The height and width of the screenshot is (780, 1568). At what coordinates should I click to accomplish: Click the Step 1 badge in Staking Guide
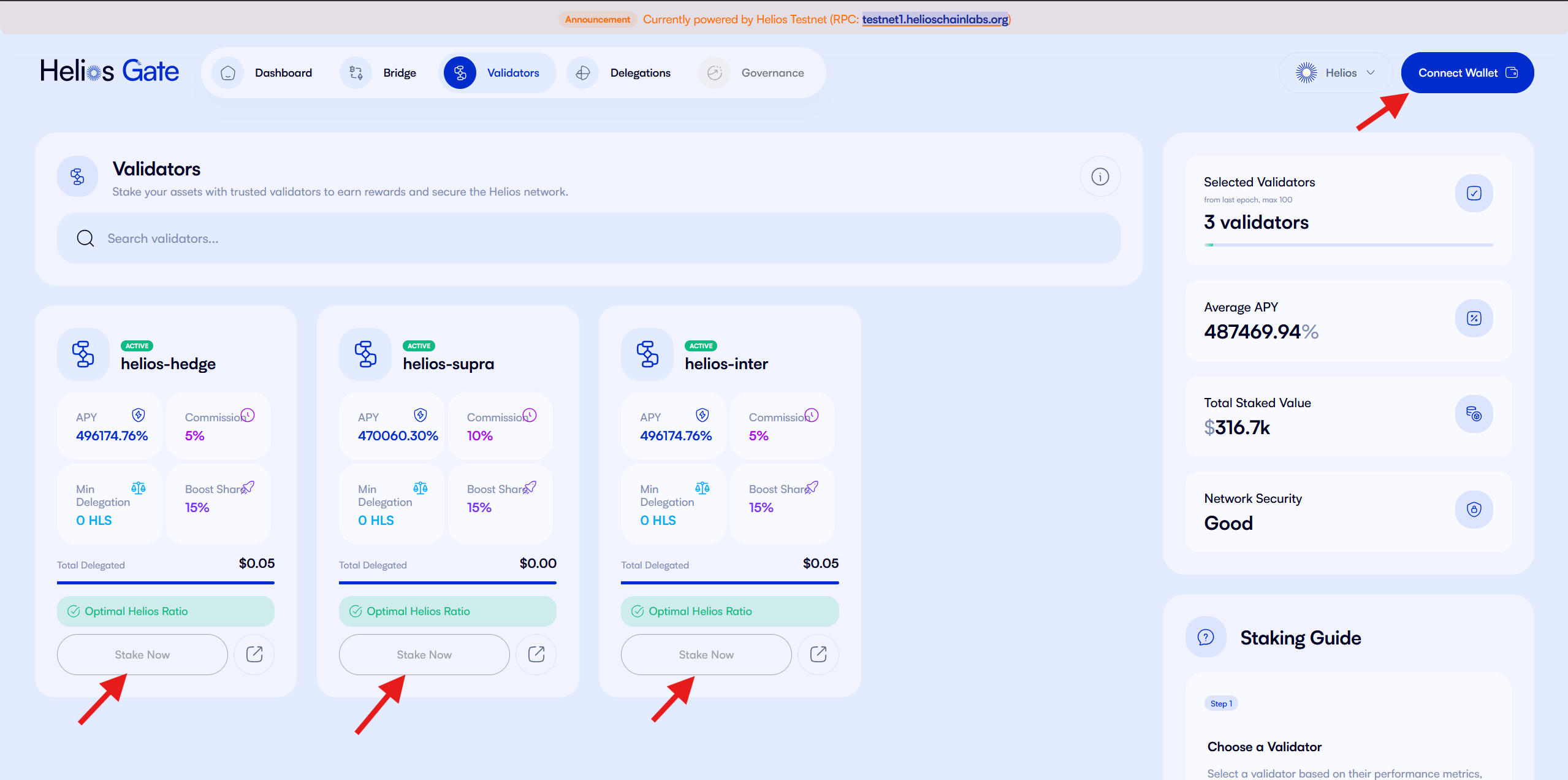click(x=1221, y=703)
